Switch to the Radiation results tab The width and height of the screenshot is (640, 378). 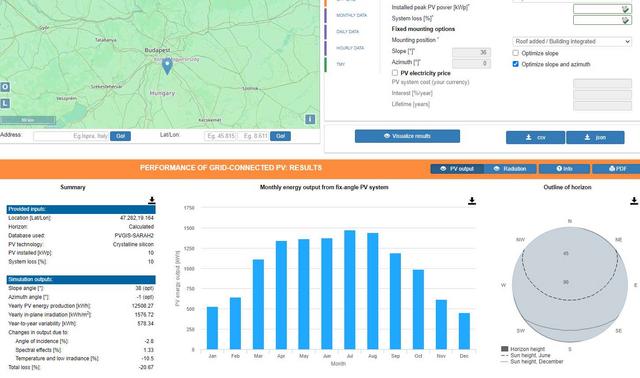510,169
